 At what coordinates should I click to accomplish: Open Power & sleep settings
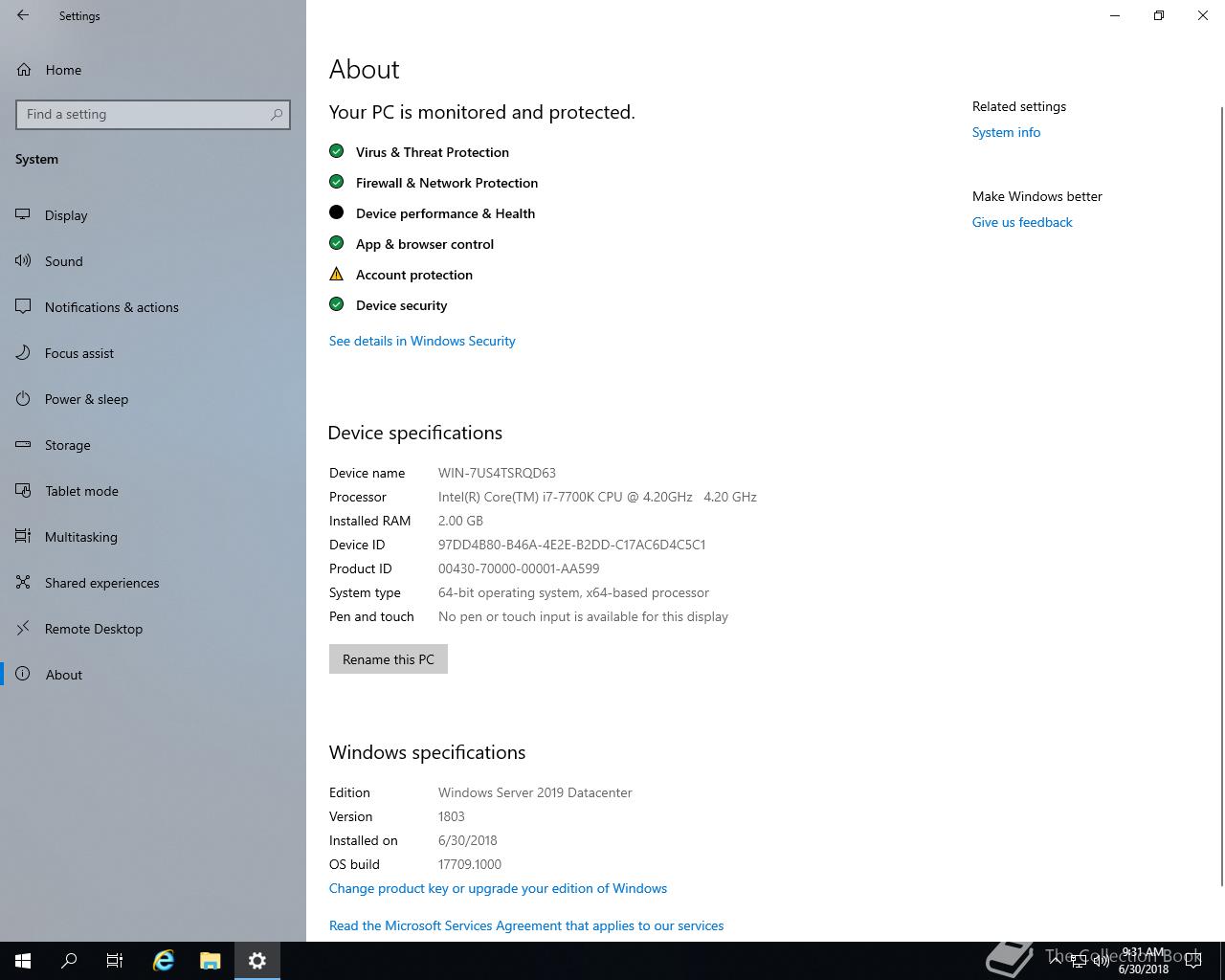(153, 399)
